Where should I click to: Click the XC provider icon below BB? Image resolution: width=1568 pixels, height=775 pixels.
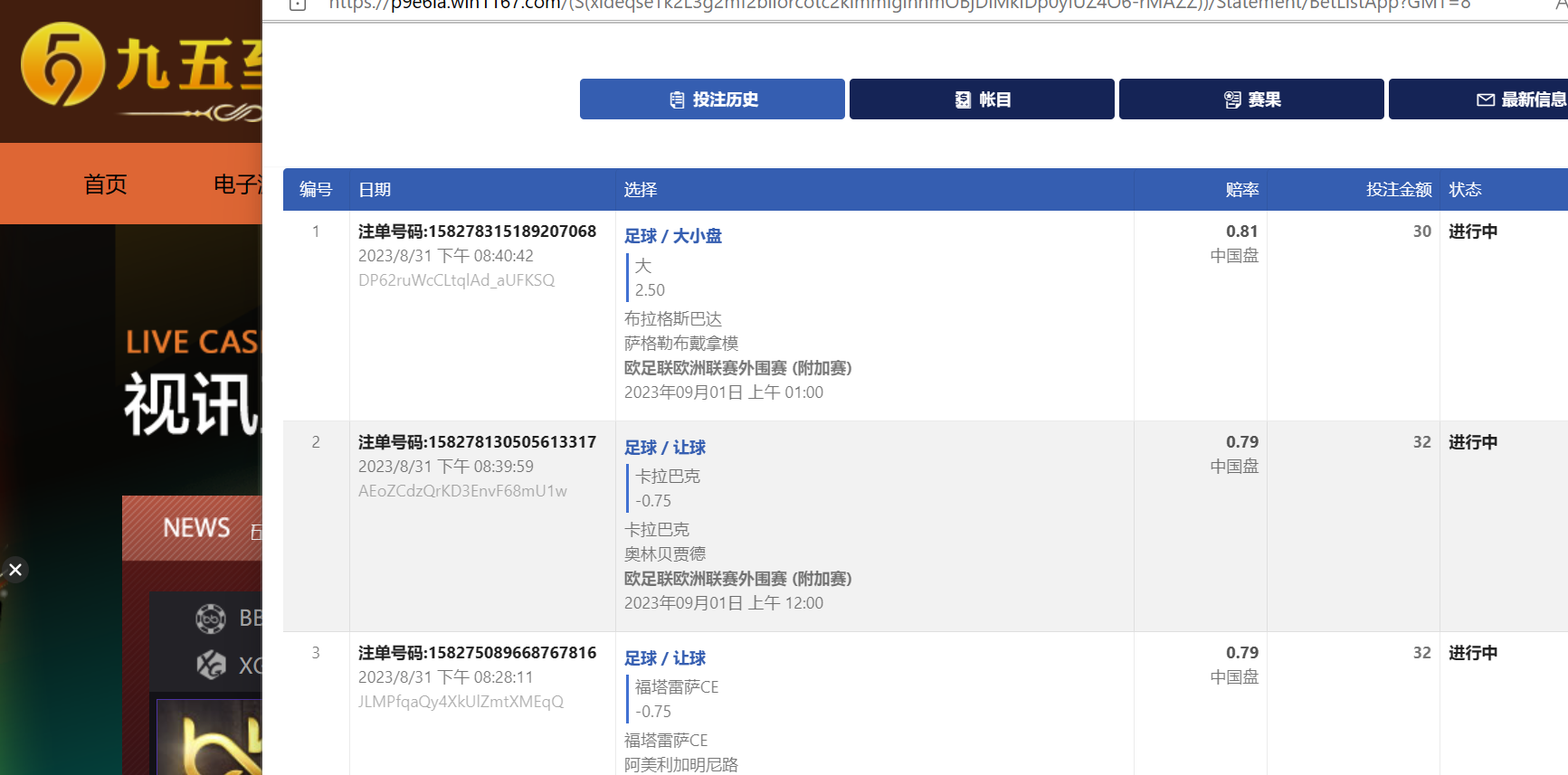(211, 666)
